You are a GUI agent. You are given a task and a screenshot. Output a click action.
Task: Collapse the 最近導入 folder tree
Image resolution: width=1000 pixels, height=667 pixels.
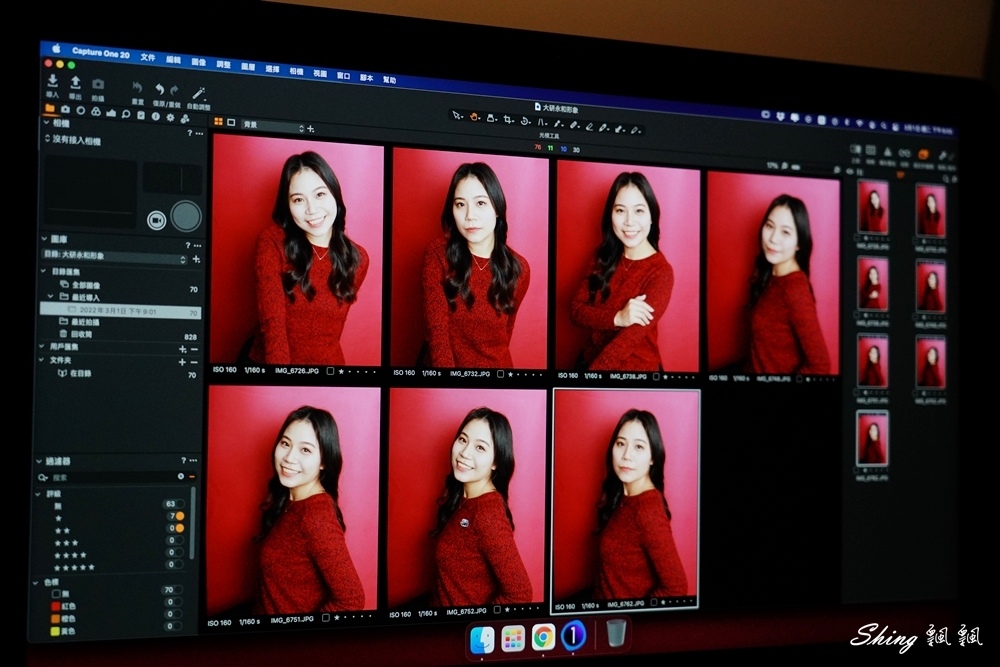tap(51, 297)
